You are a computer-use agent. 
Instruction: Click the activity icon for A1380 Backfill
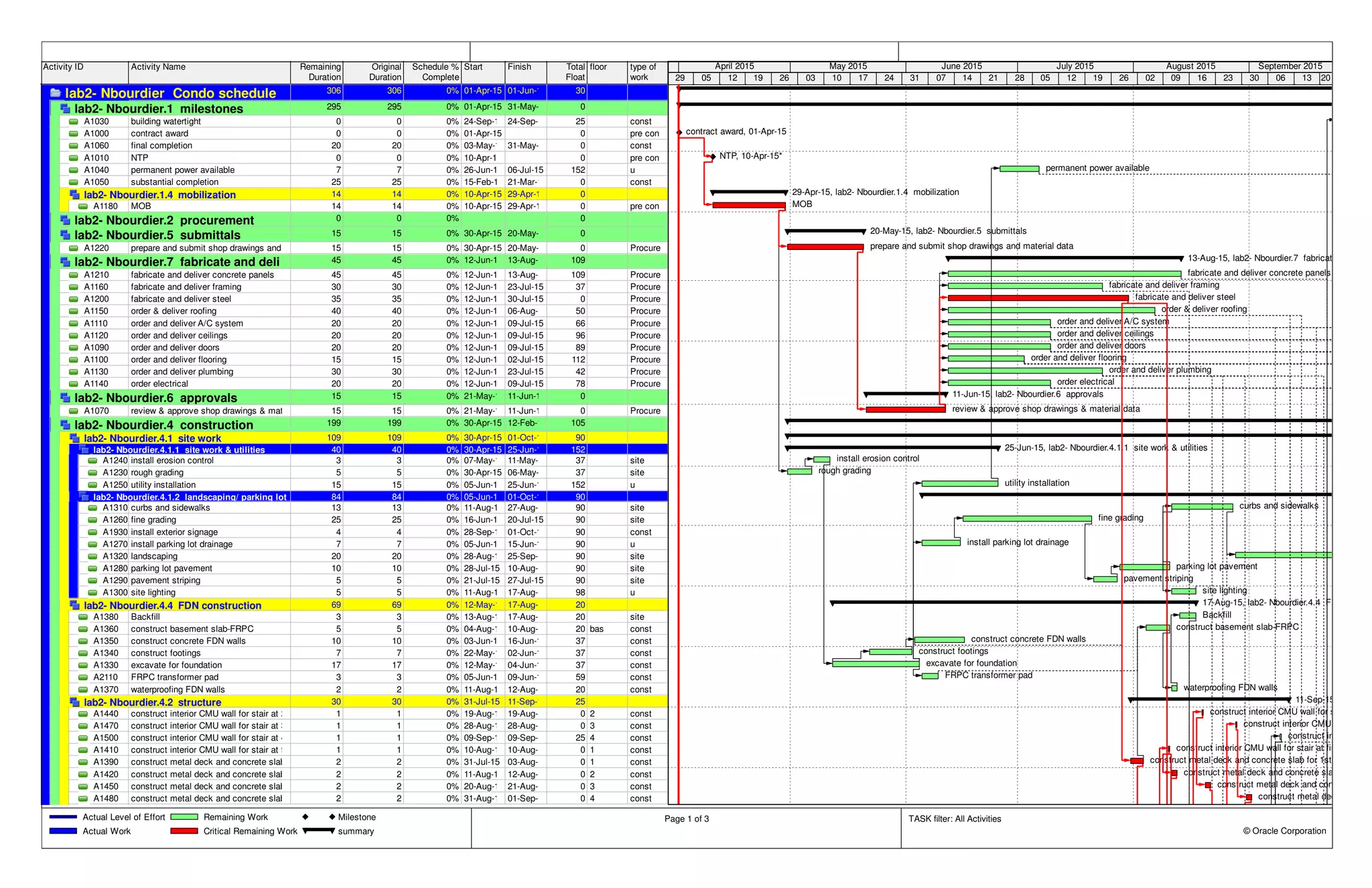(x=83, y=617)
